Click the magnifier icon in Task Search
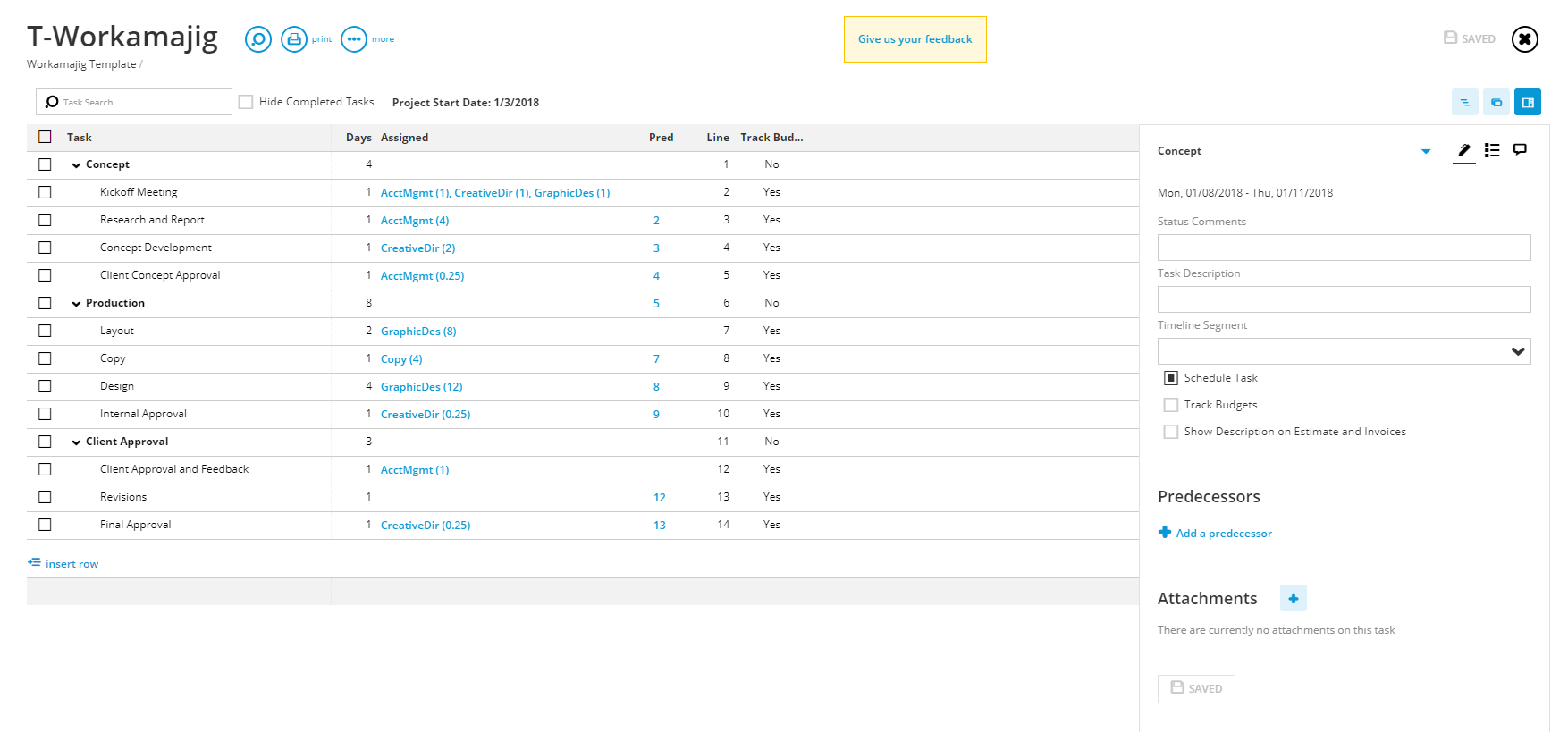This screenshot has width=1568, height=732. coord(52,102)
